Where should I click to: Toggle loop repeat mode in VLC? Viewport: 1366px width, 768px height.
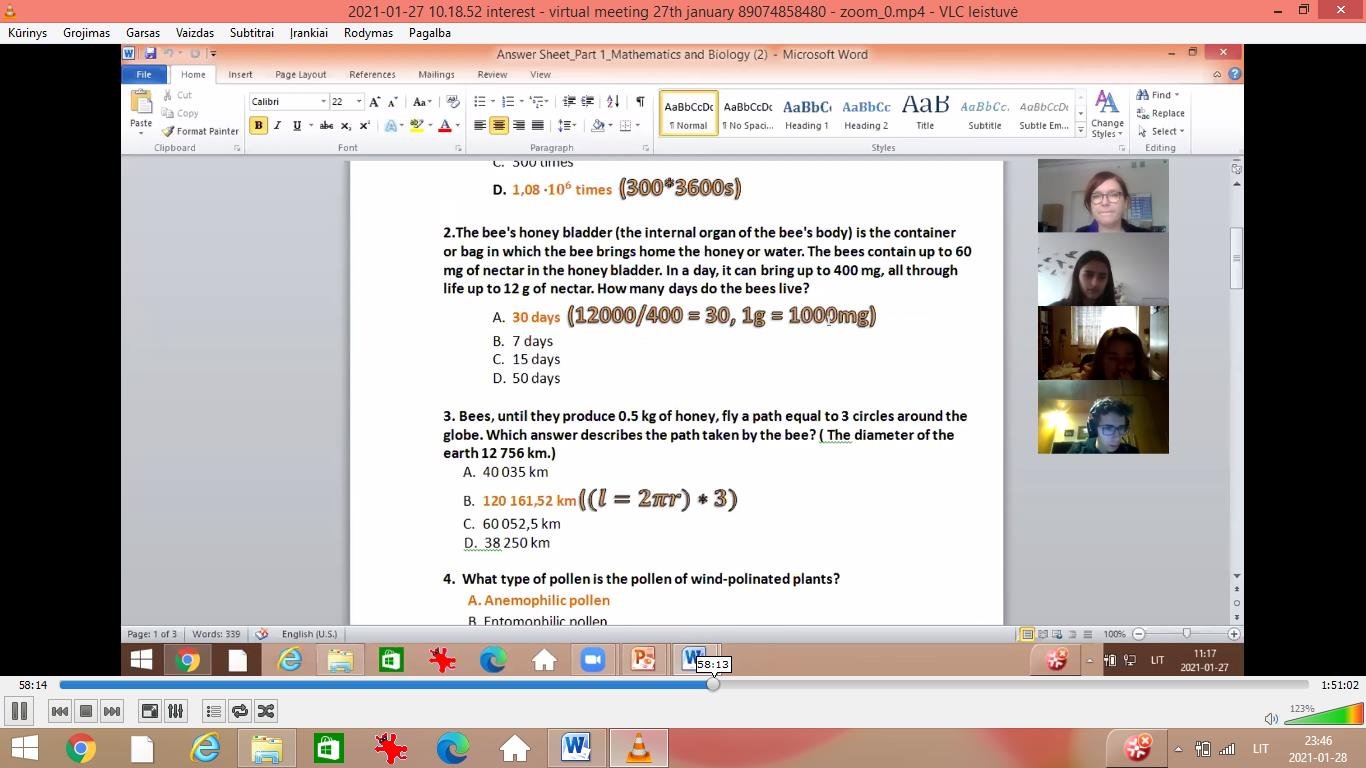(240, 711)
